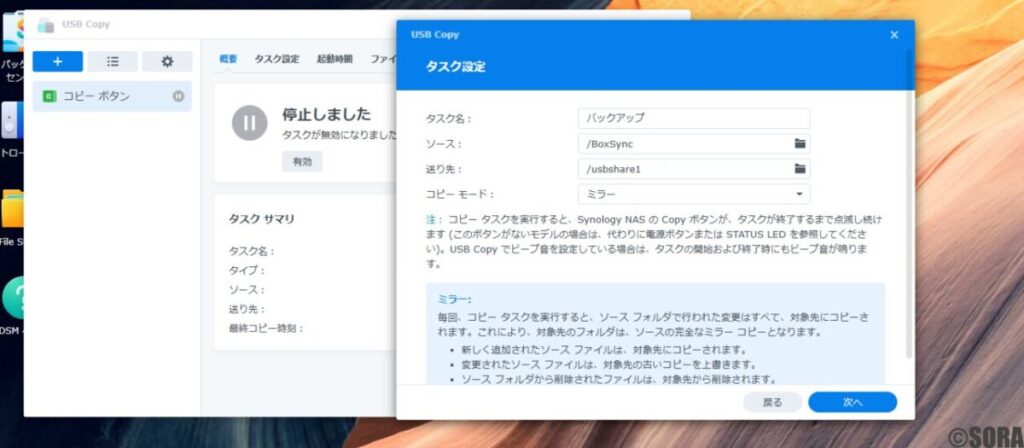
Task: Click the ミラー: heading in description box
Action: click(x=454, y=299)
